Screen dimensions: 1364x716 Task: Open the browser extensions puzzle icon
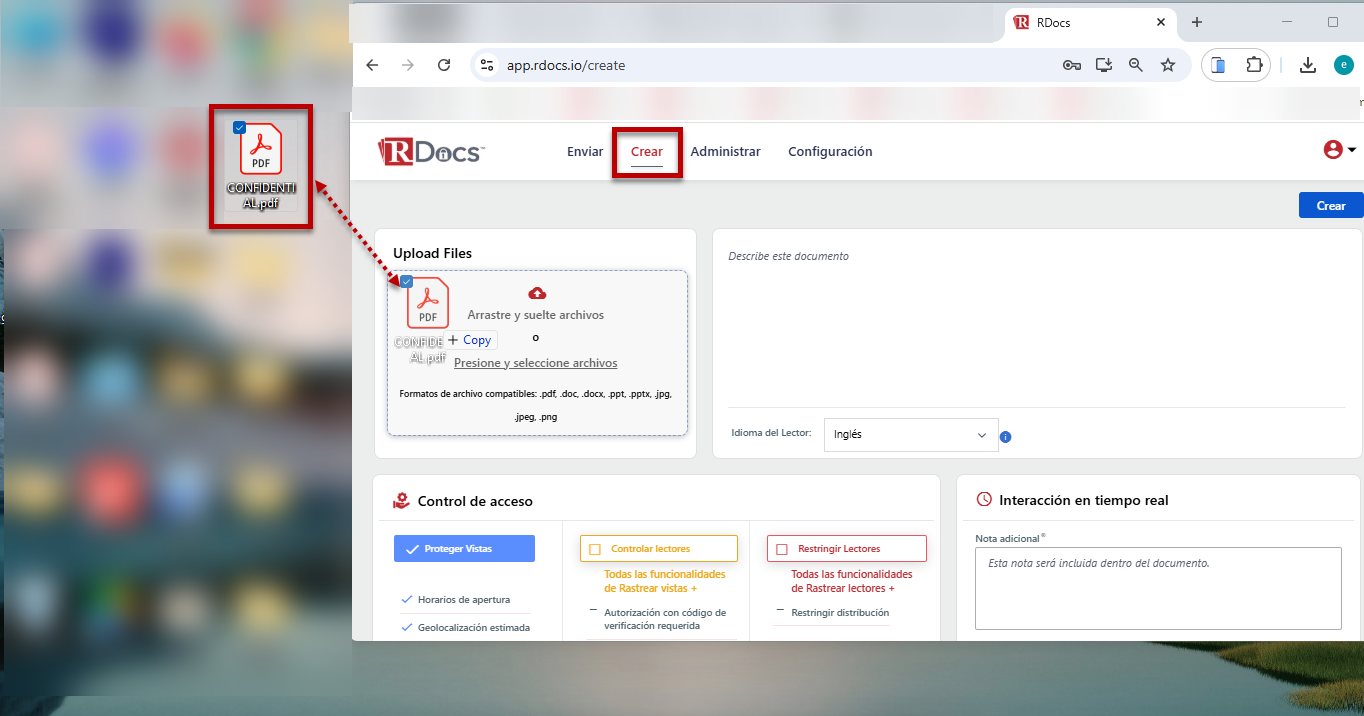click(1253, 65)
